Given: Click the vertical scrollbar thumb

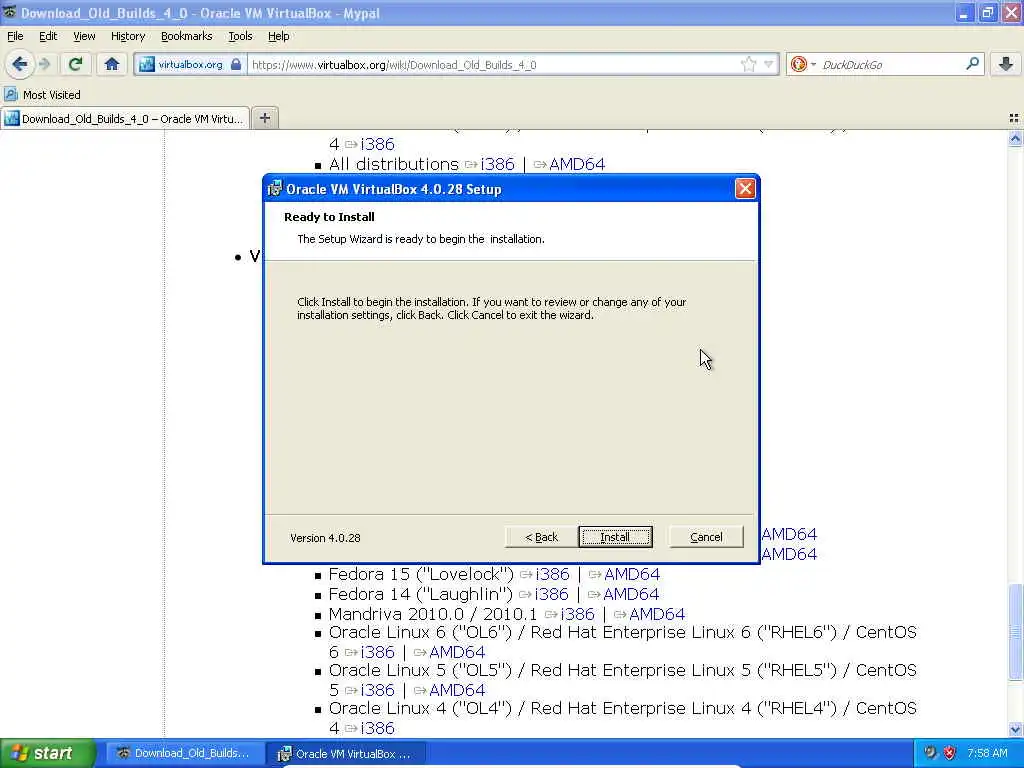Looking at the screenshot, I should (x=1016, y=632).
